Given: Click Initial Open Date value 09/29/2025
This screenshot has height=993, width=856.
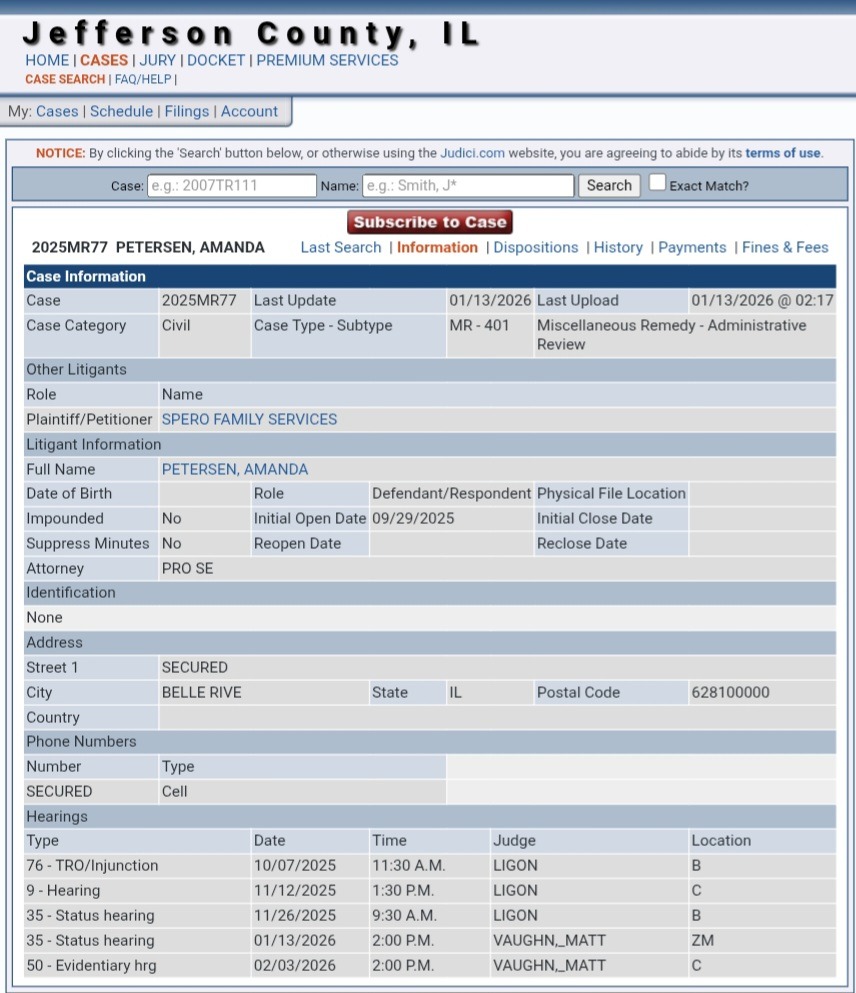Looking at the screenshot, I should pos(413,519).
